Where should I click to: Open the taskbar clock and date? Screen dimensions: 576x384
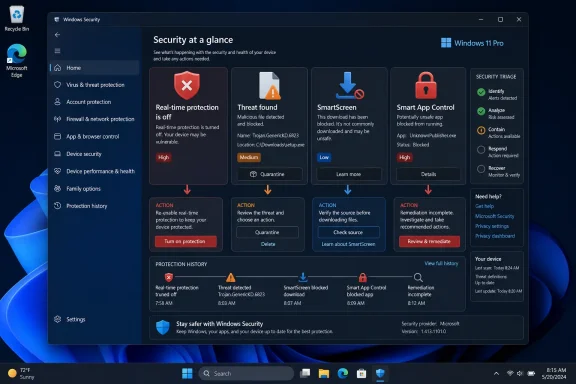click(554, 373)
